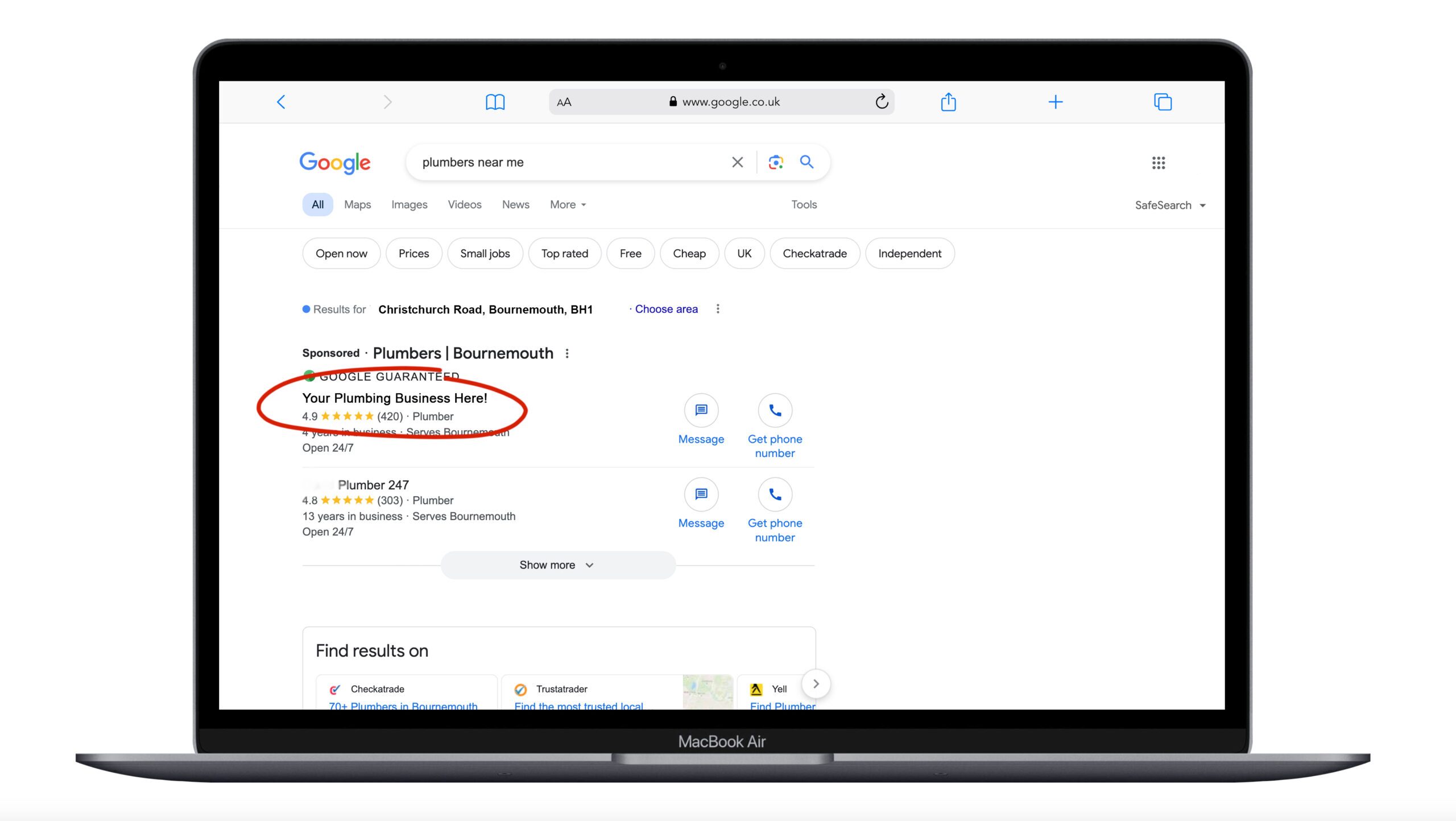Switch to the Maps tab
The image size is (1456, 821).
(x=357, y=204)
